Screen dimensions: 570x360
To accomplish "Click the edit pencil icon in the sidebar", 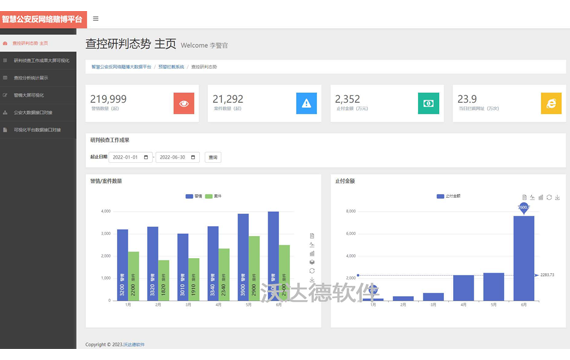I will (x=5, y=95).
